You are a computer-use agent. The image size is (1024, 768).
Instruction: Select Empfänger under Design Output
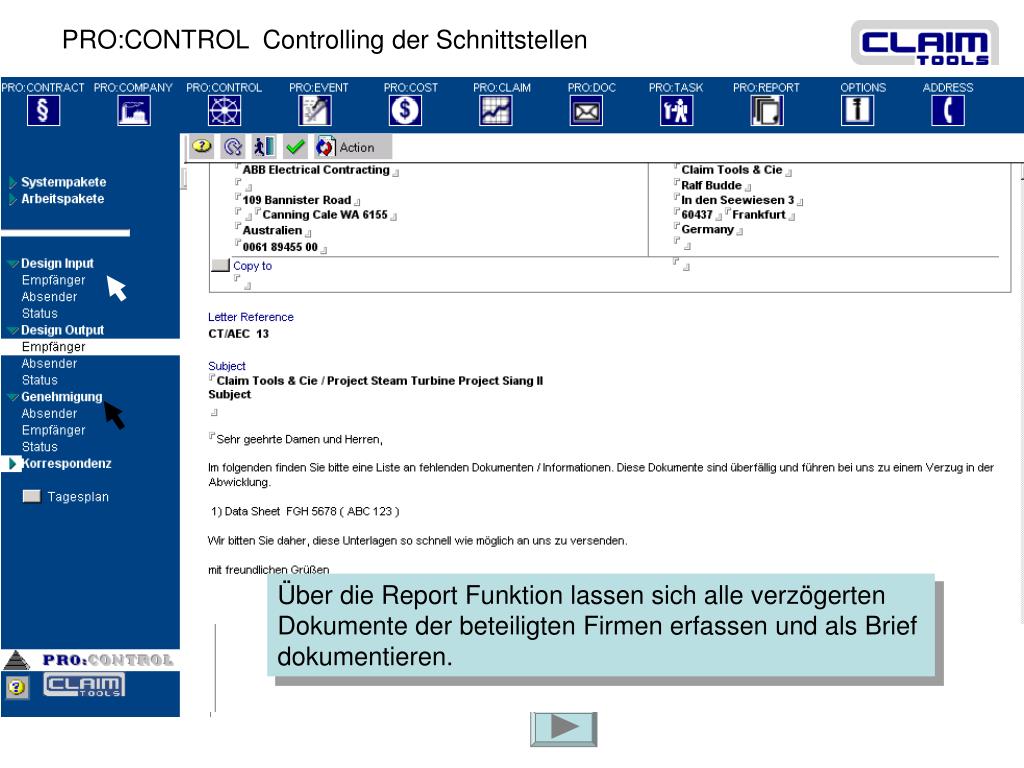54,347
